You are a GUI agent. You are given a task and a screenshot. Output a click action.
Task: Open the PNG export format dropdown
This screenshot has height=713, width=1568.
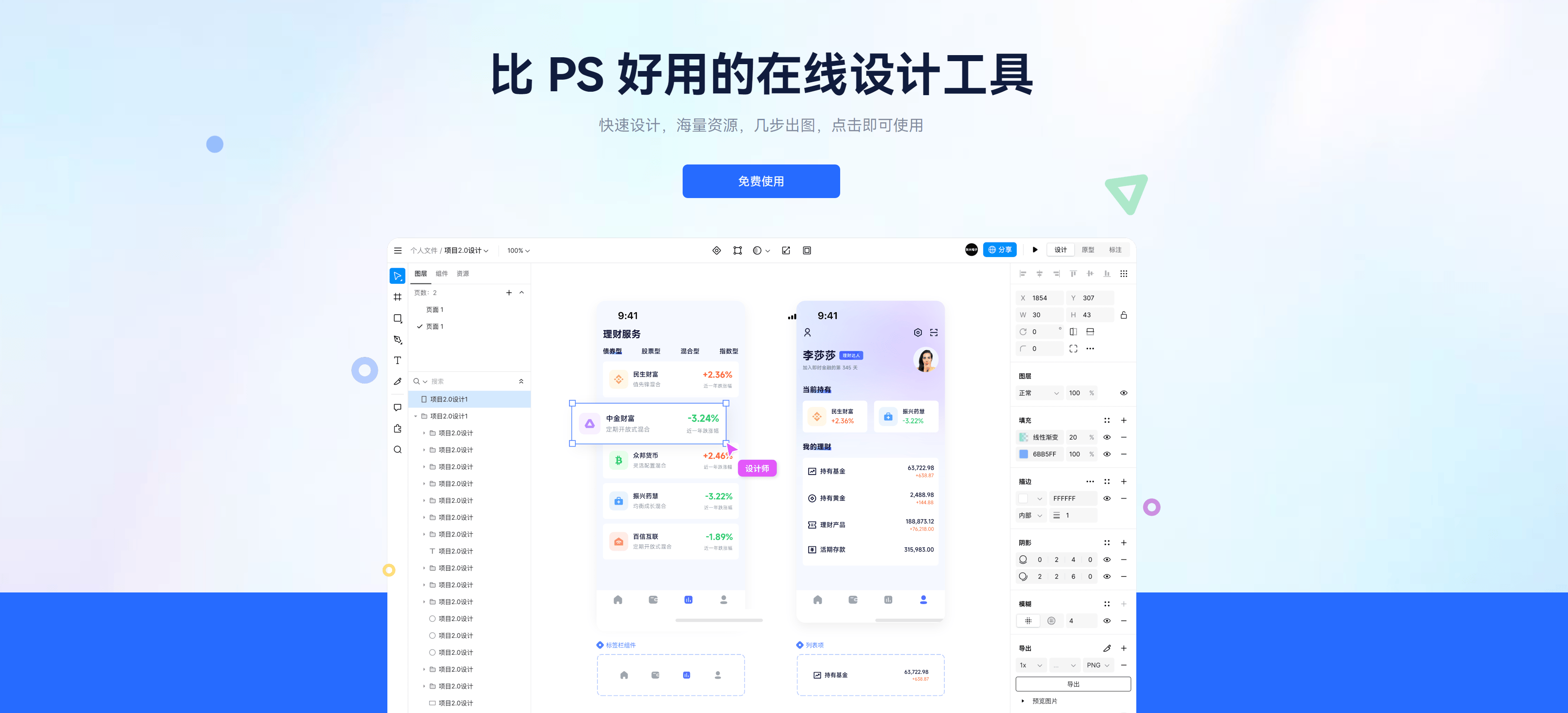pos(1098,666)
